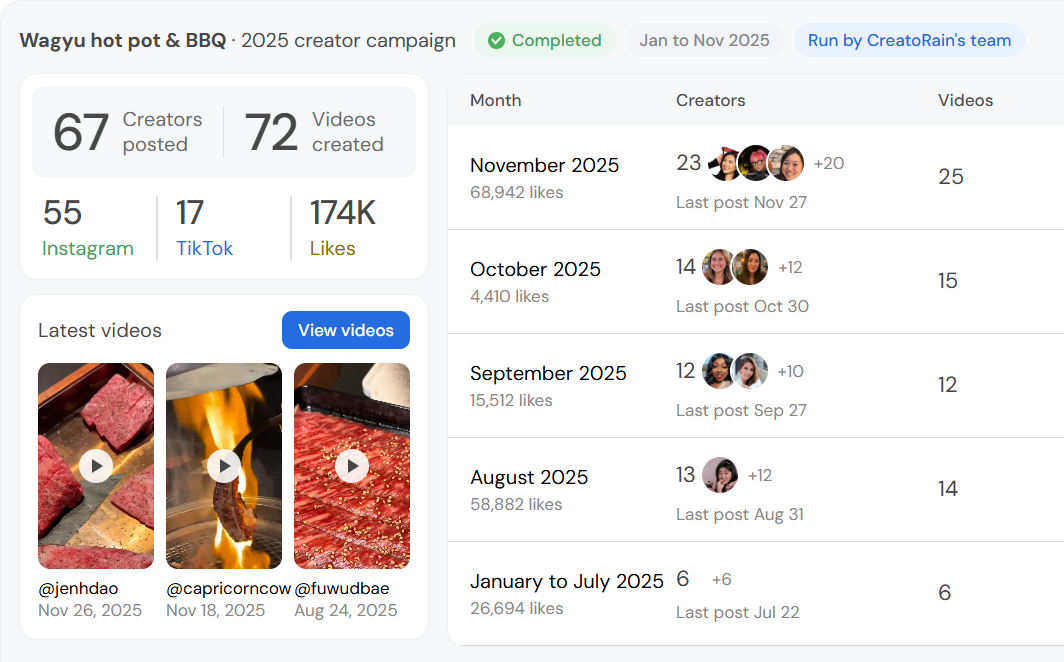Select the September 2025 month row
Image resolution: width=1064 pixels, height=662 pixels.
click(756, 385)
